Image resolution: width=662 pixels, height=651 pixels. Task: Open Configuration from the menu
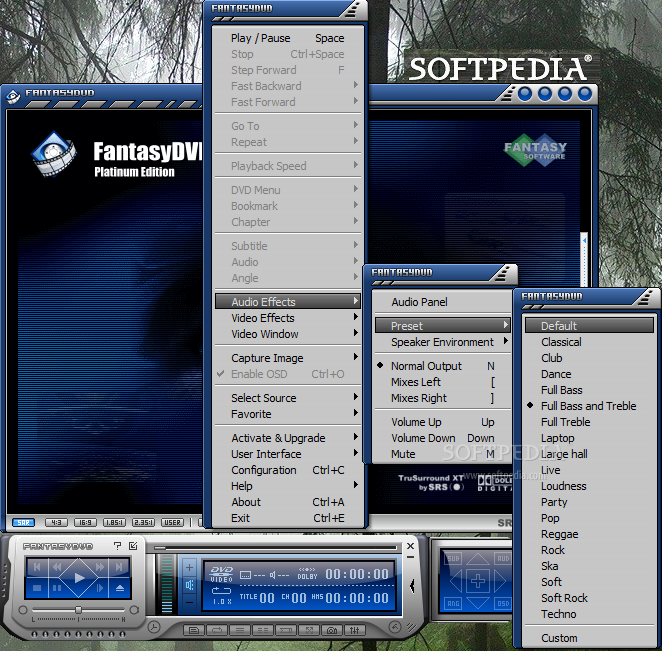tap(288, 470)
